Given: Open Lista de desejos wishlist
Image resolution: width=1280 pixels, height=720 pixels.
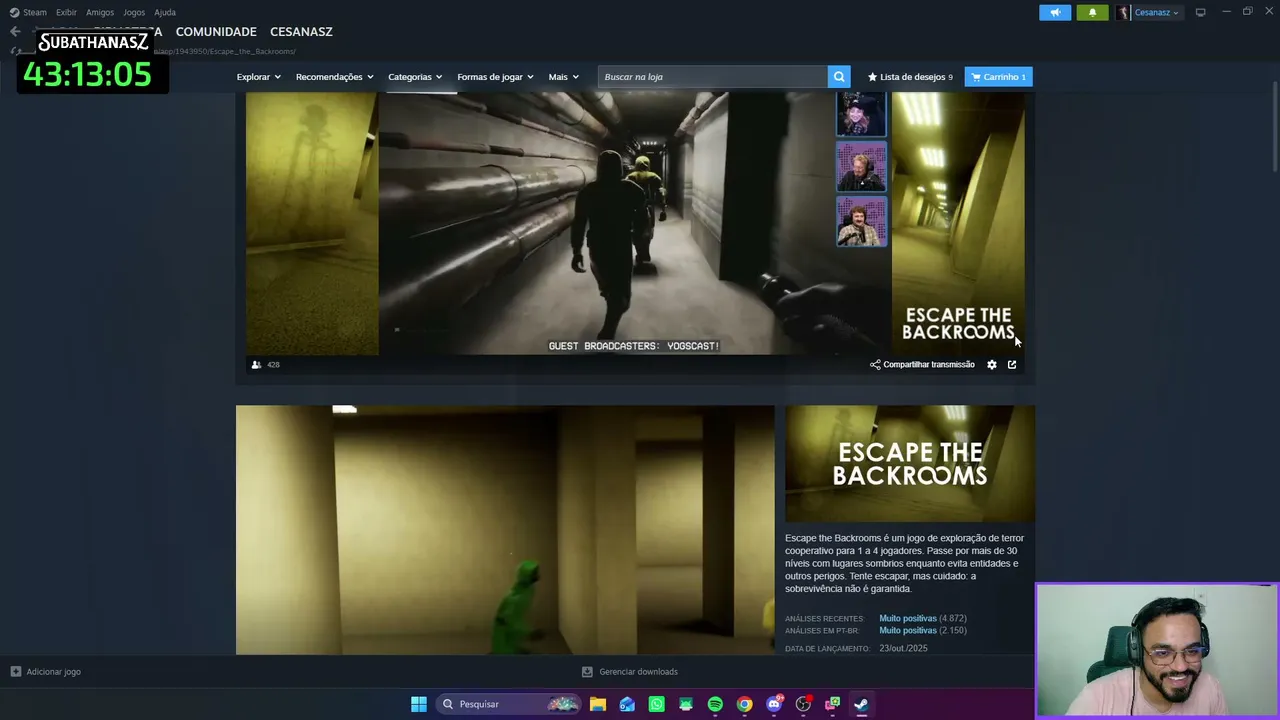Looking at the screenshot, I should 910,77.
